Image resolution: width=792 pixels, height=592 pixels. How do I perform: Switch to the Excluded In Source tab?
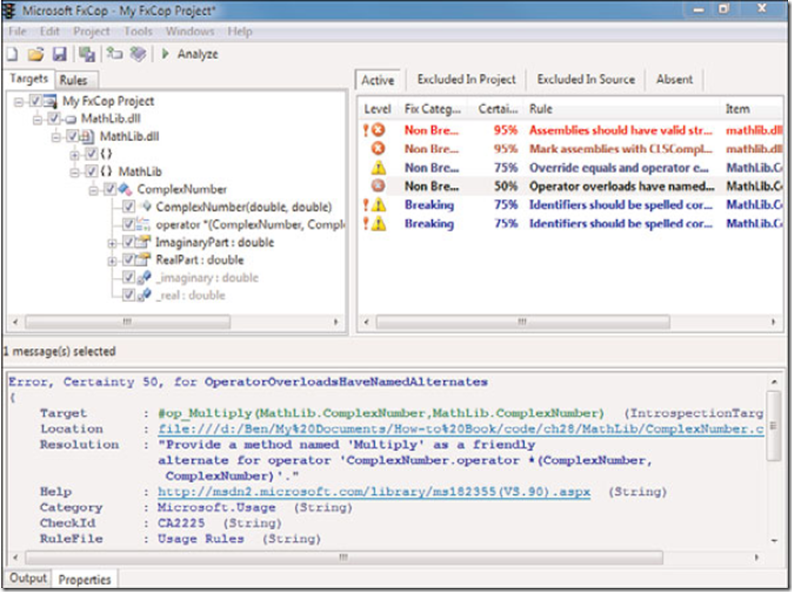pos(586,79)
